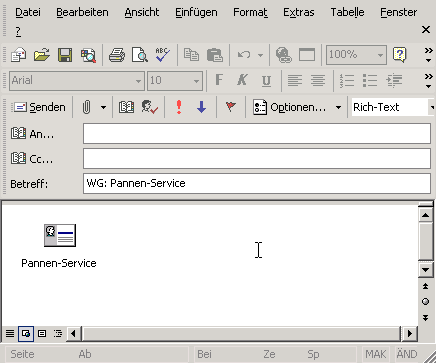Screen dimensions: 436x363
Task: Open the Einfügen menu
Action: [x=196, y=12]
